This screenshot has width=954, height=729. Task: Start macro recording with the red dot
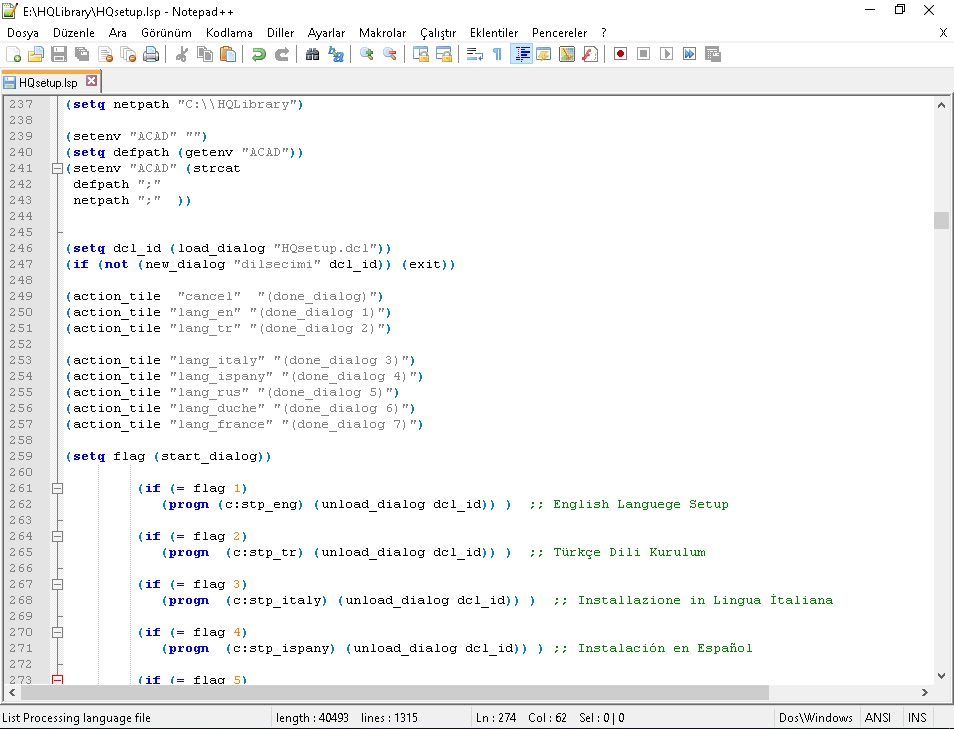pos(622,54)
